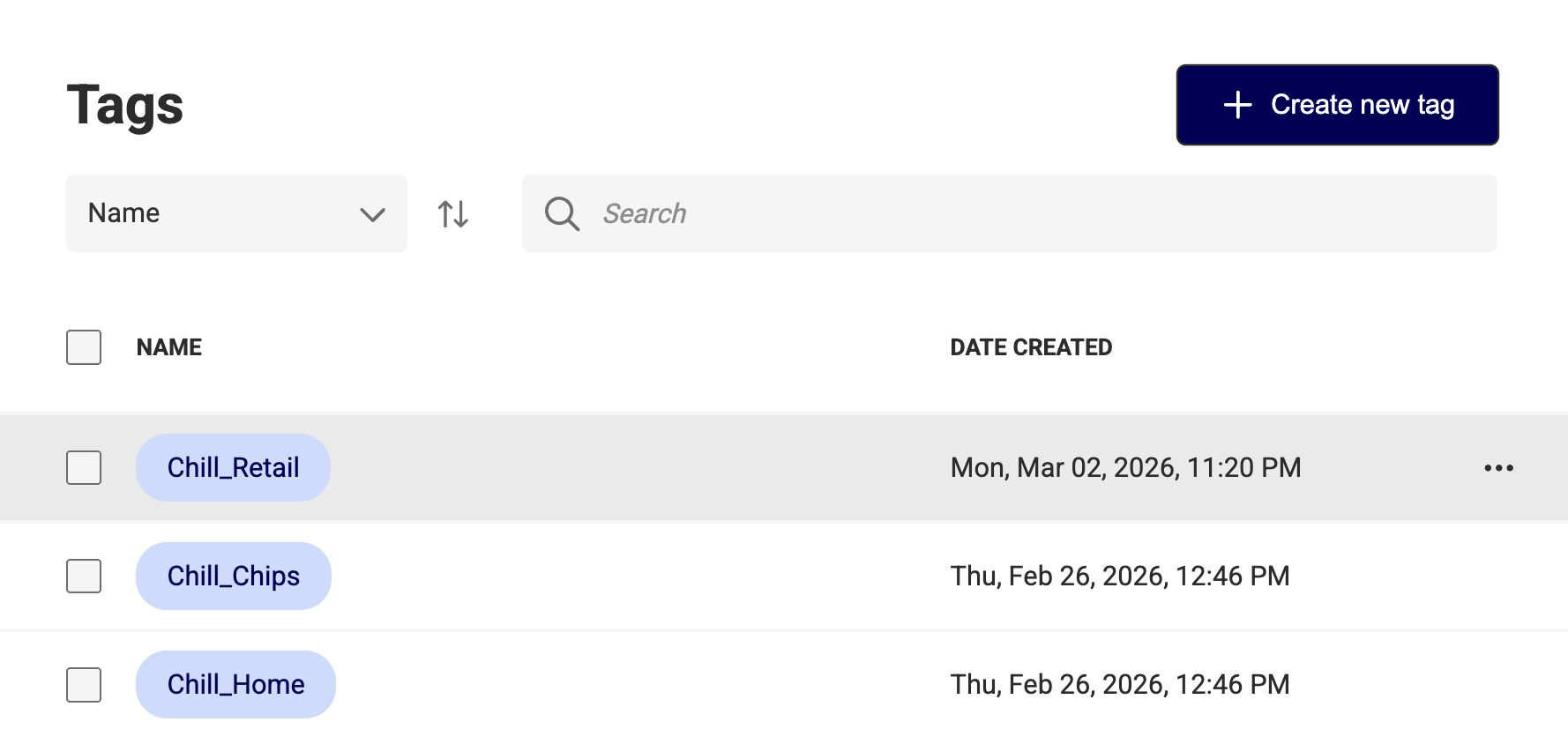
Task: Open the three-dot menu for Chill_Retail
Action: click(1498, 468)
